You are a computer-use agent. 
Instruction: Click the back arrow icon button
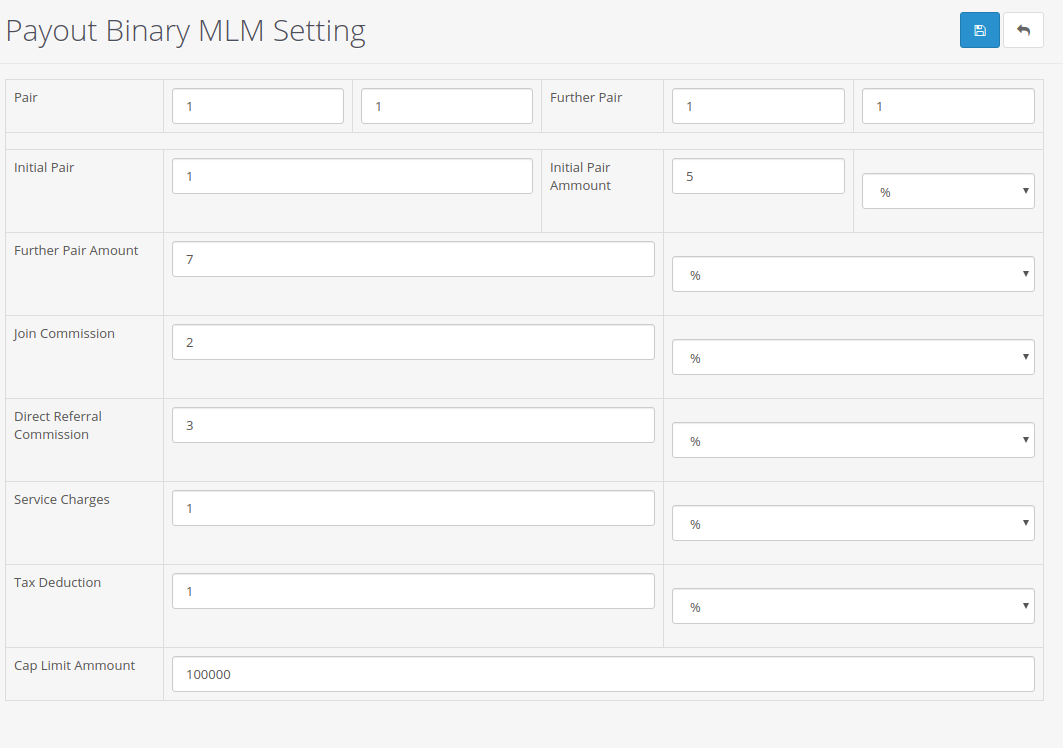[1023, 30]
